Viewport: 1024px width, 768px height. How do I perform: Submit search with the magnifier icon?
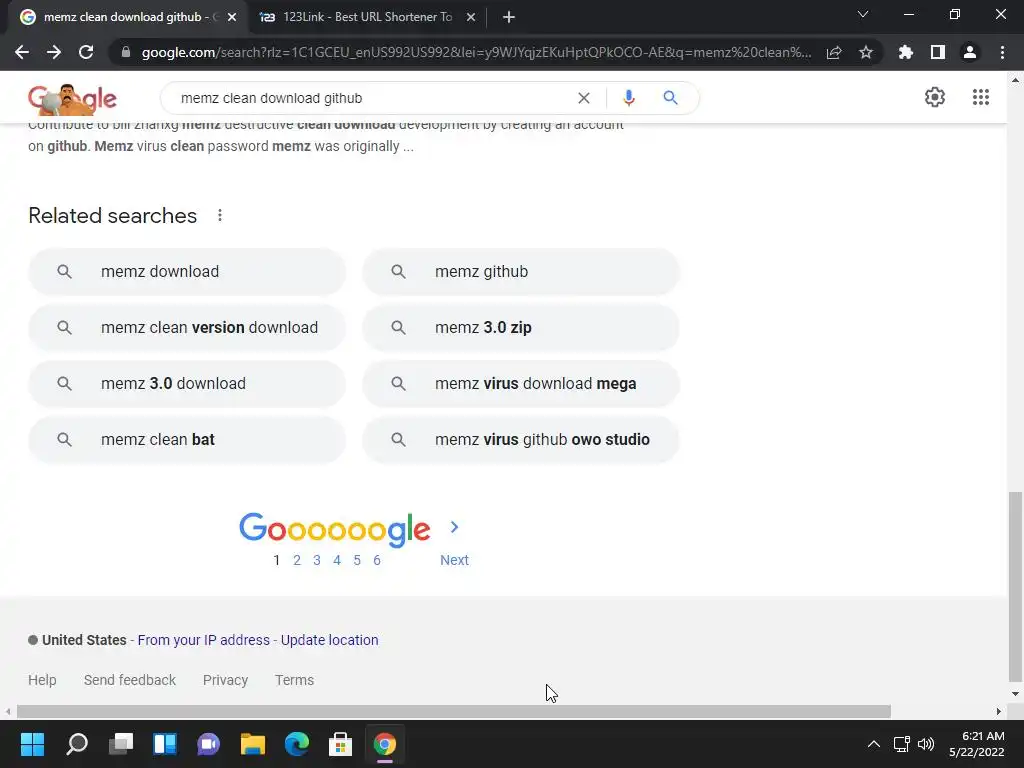click(670, 98)
